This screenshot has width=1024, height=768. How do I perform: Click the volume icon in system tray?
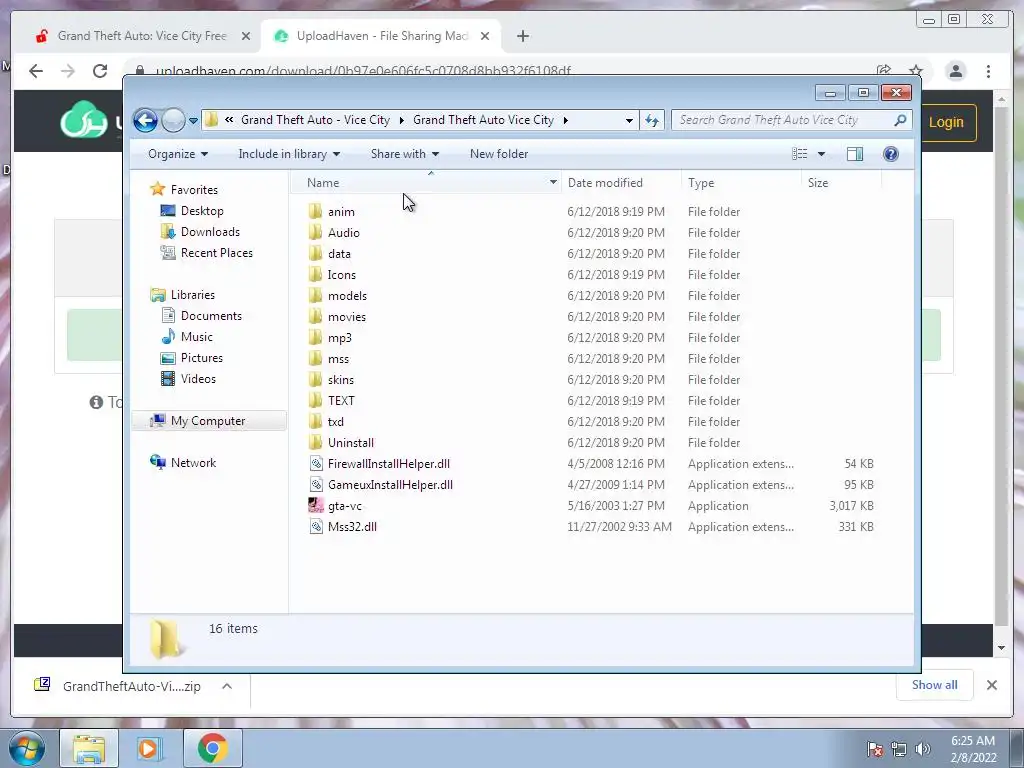922,749
